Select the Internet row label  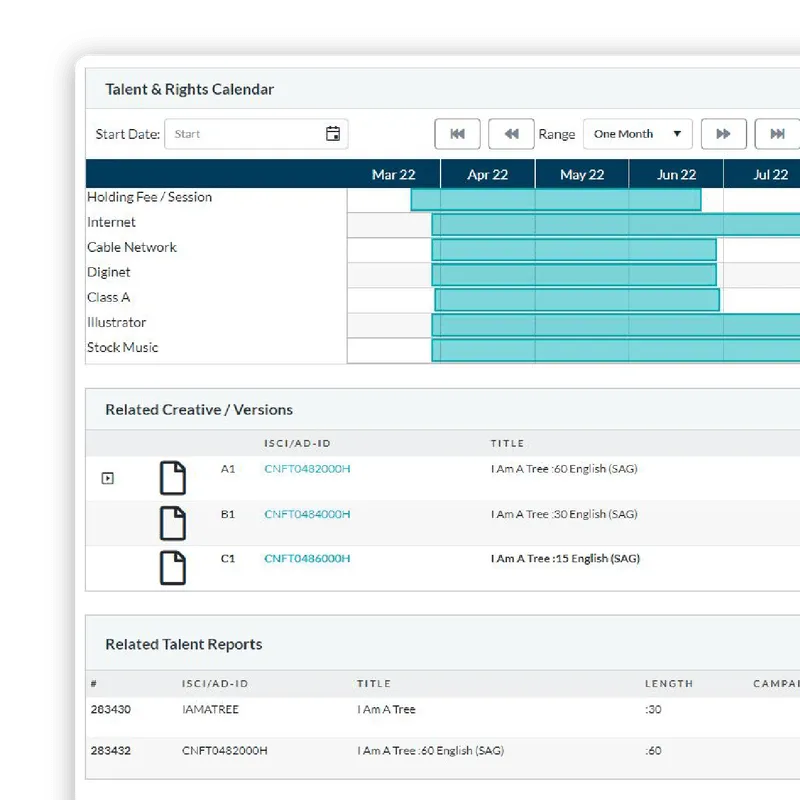point(111,222)
